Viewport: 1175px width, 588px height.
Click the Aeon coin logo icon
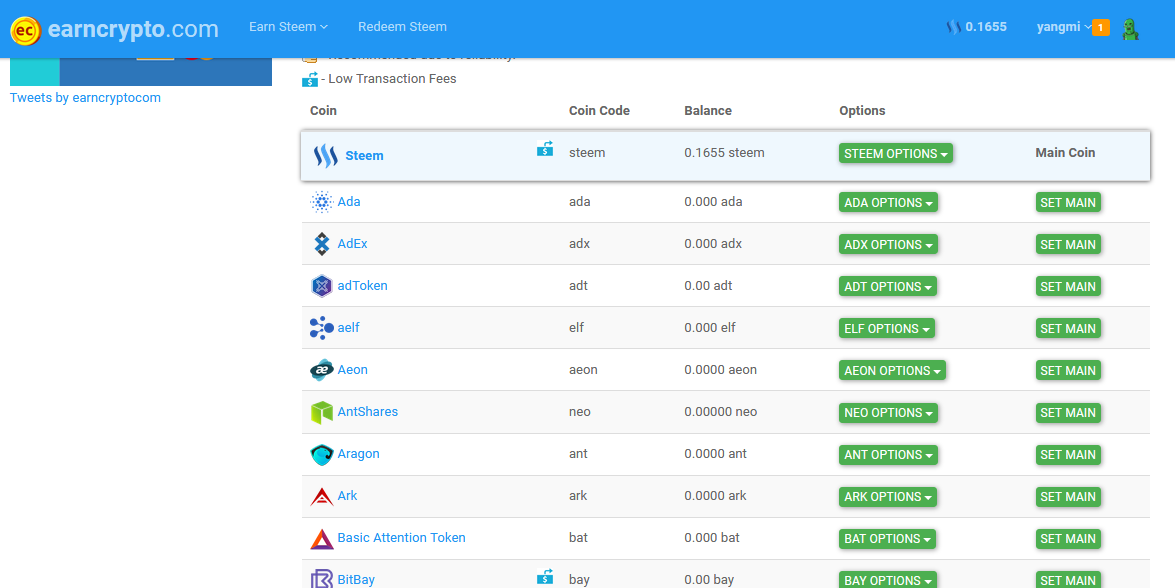point(320,369)
